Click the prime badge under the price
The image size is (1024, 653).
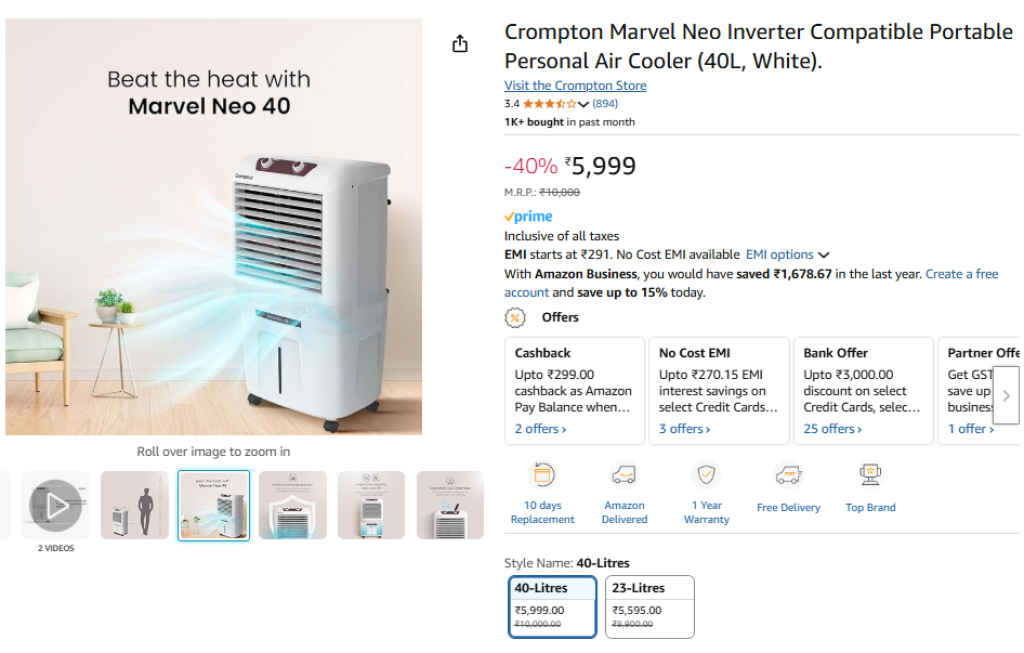(x=528, y=216)
